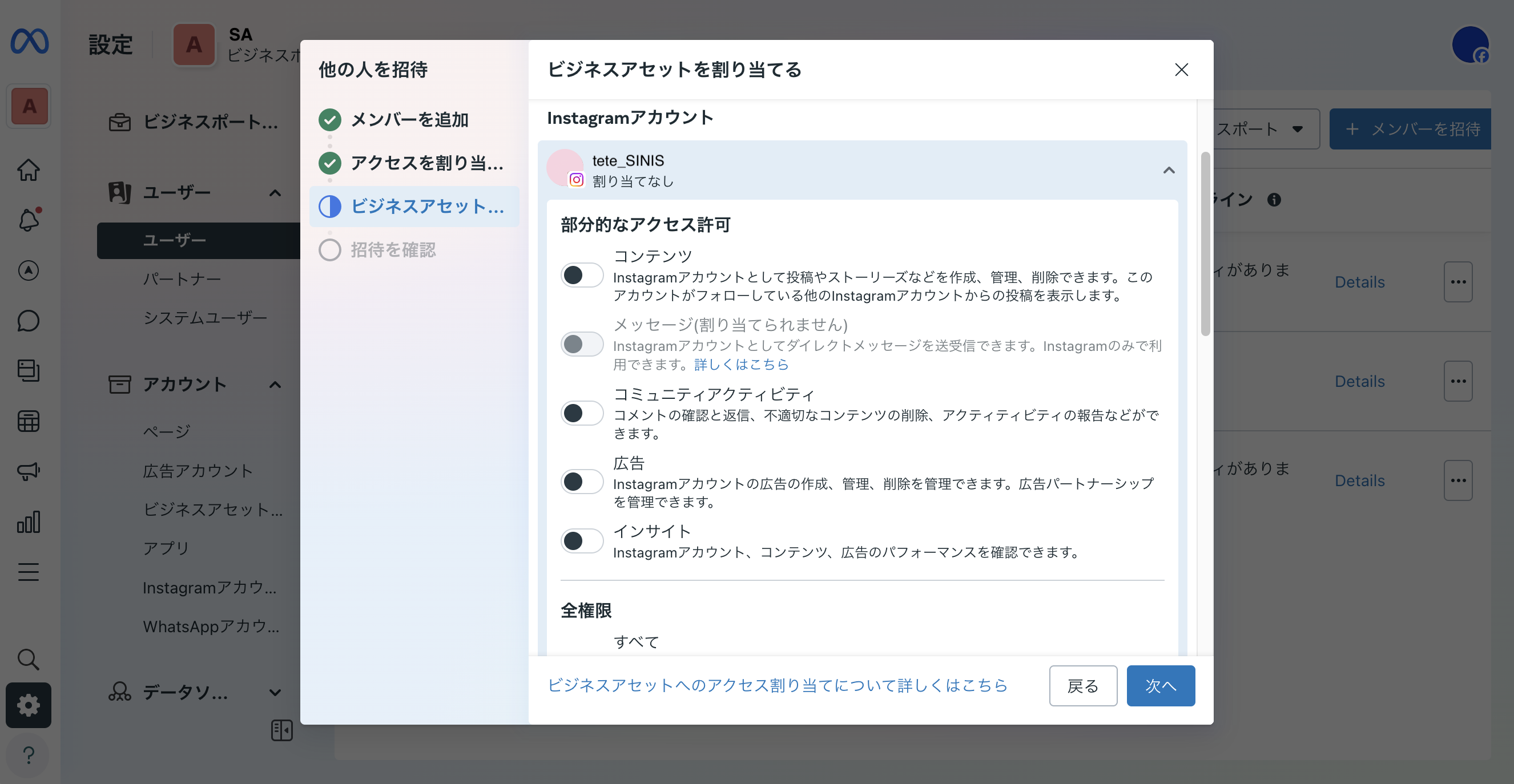Enable the インサイト permission toggle
This screenshot has width=1514, height=784.
pos(582,541)
